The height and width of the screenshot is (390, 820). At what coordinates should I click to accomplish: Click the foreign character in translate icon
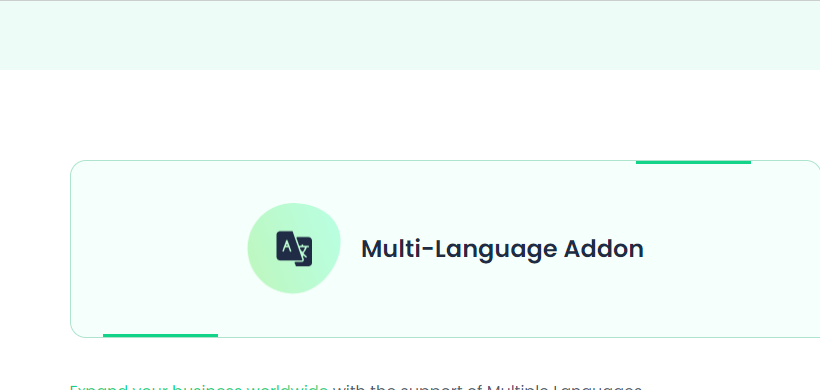coord(304,251)
